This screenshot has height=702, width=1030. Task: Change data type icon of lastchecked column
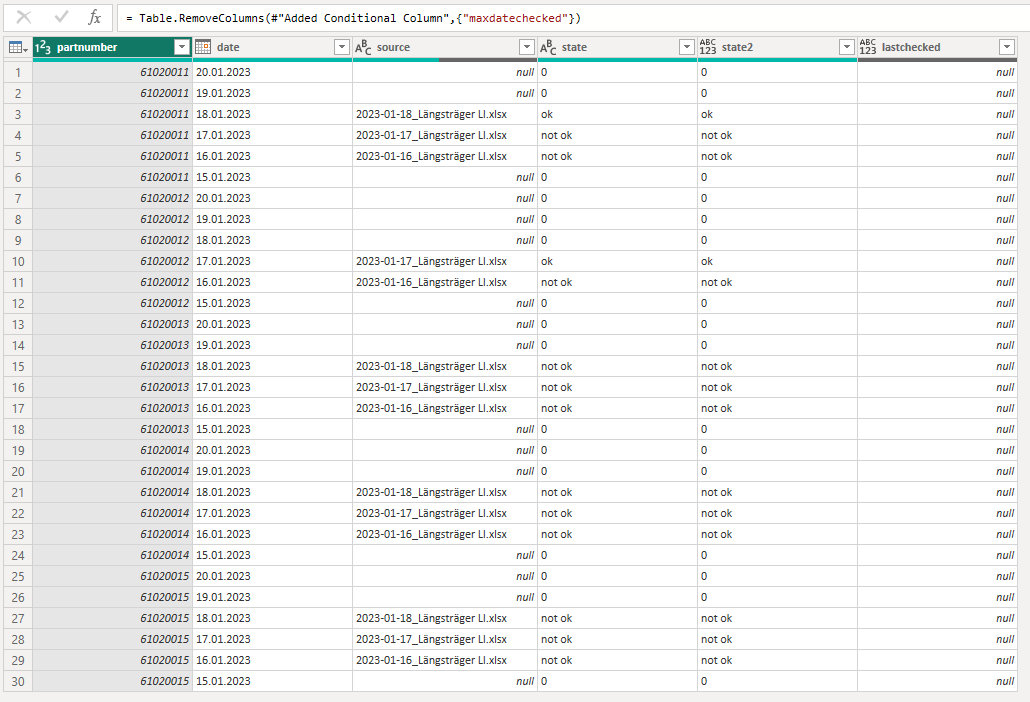point(868,47)
